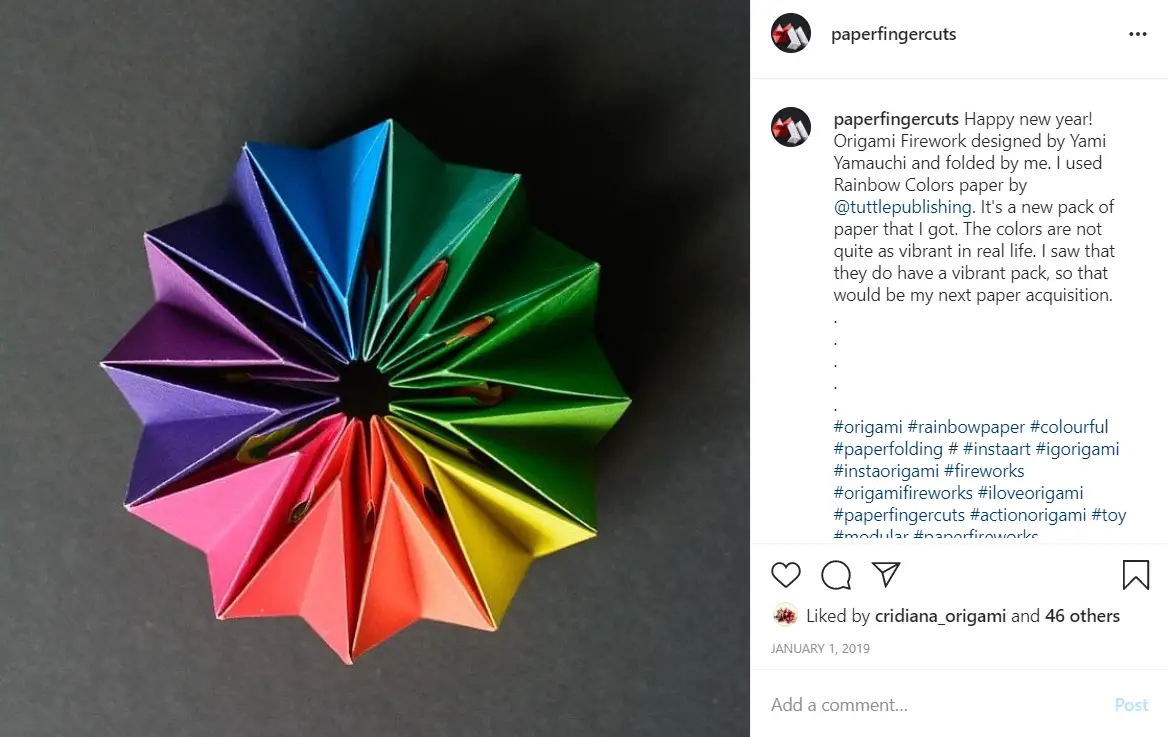Open paperfingercuts username in the caption
This screenshot has width=1168, height=737.
coord(896,119)
